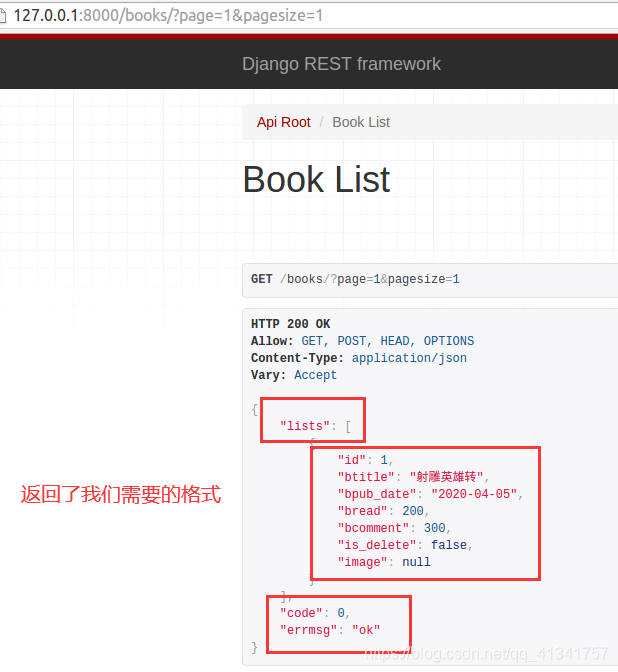Image resolution: width=618 pixels, height=672 pixels.
Task: Click the "errmsg": "ok" line
Action: (330, 630)
